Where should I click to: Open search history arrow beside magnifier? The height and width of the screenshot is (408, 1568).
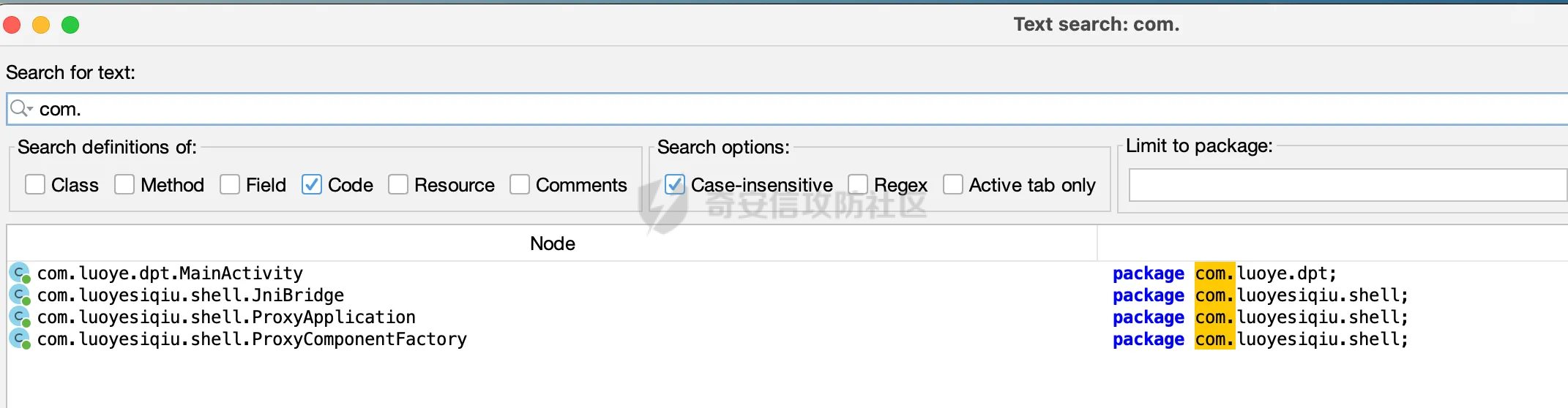(x=30, y=109)
